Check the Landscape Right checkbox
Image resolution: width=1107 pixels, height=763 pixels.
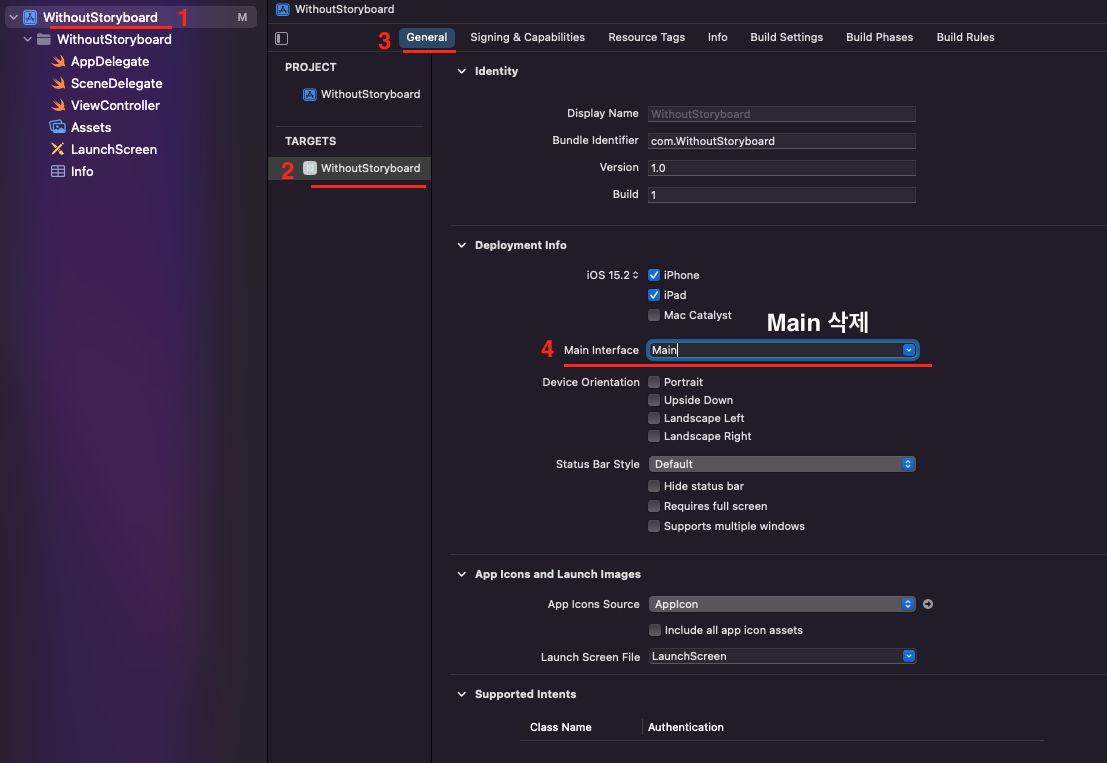click(654, 436)
